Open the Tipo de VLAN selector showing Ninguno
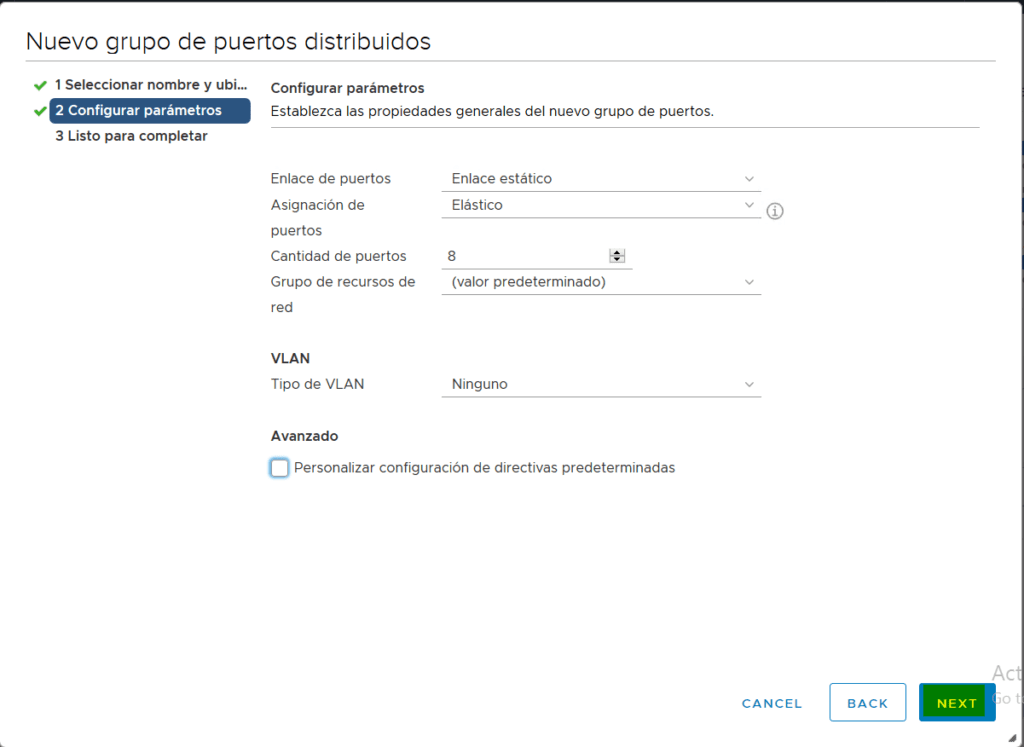Screen dimensions: 1024x747 point(600,384)
